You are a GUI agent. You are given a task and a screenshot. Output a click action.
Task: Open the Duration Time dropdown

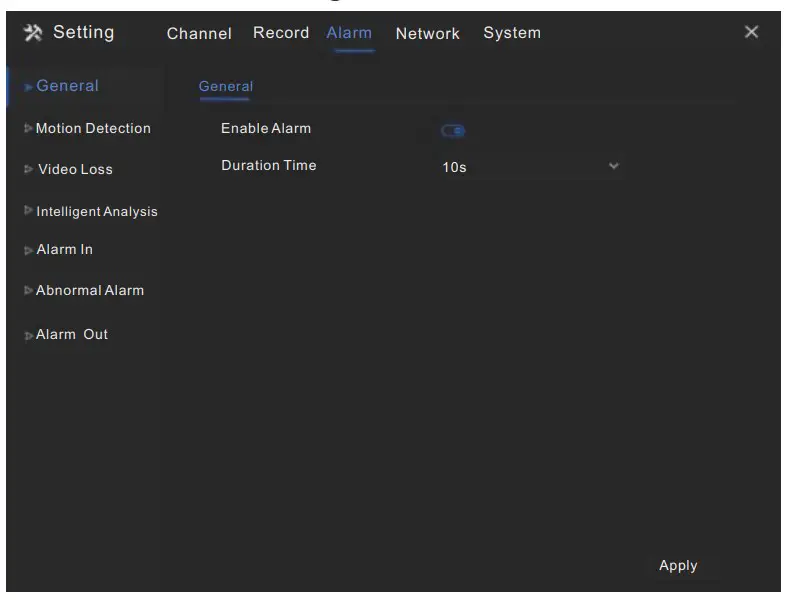coord(530,167)
